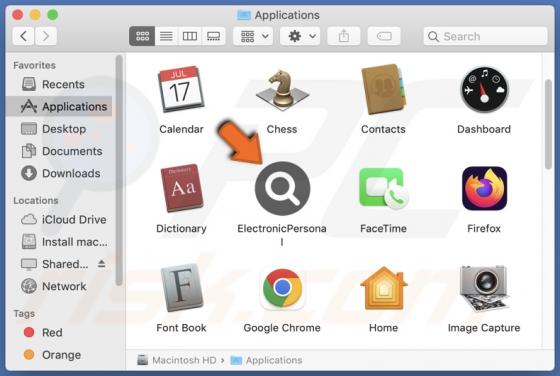This screenshot has width=560, height=376.
Task: Minimize the window with the yellow button
Action: (35, 15)
